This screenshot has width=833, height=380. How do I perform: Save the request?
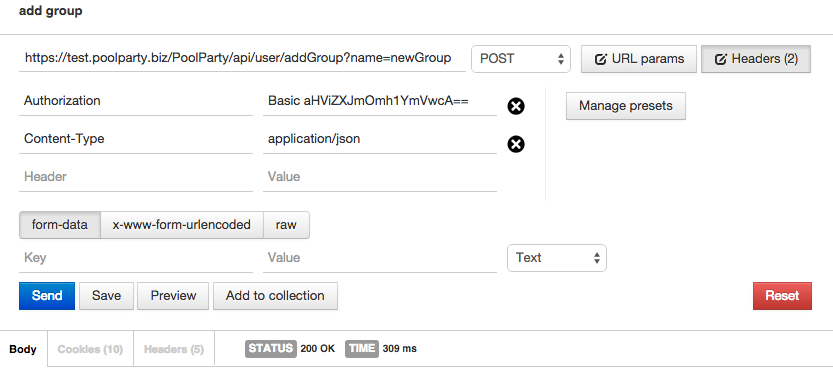point(106,295)
